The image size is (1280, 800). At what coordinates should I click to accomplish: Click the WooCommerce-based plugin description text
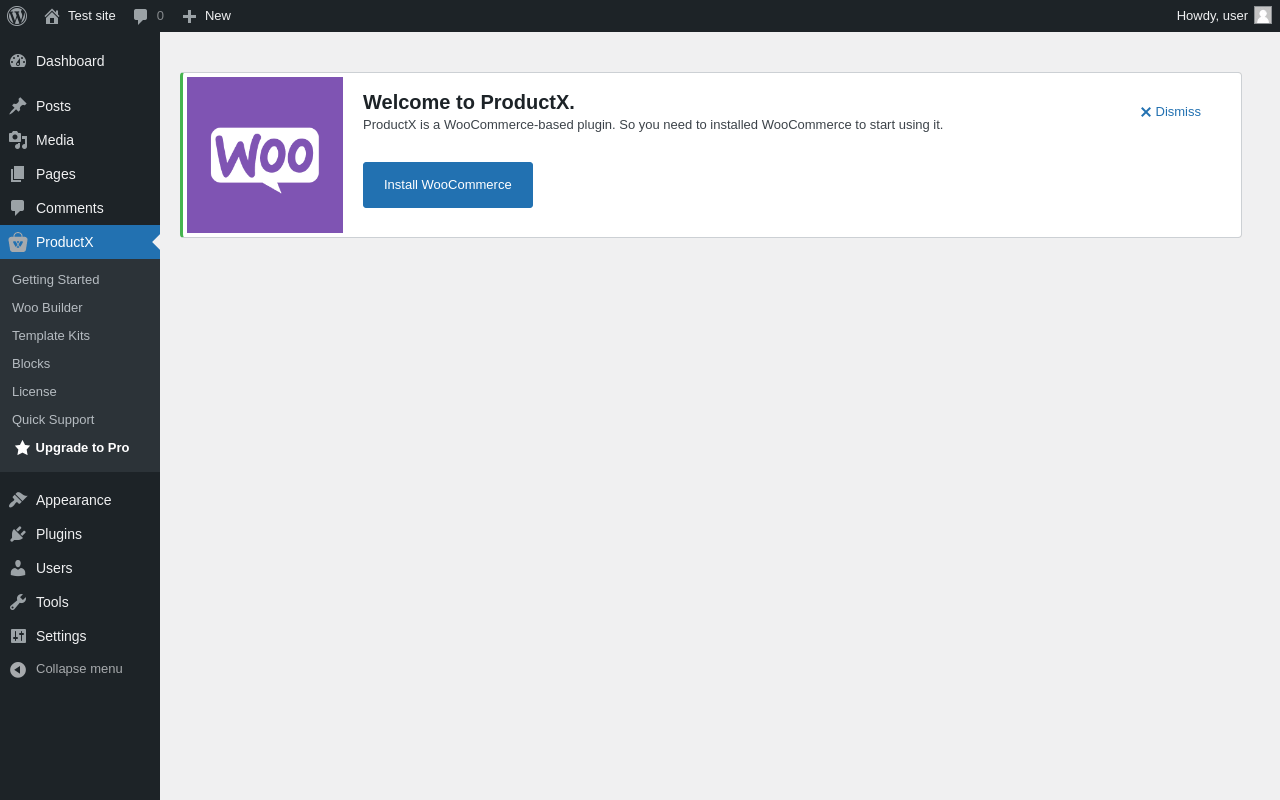pos(653,125)
